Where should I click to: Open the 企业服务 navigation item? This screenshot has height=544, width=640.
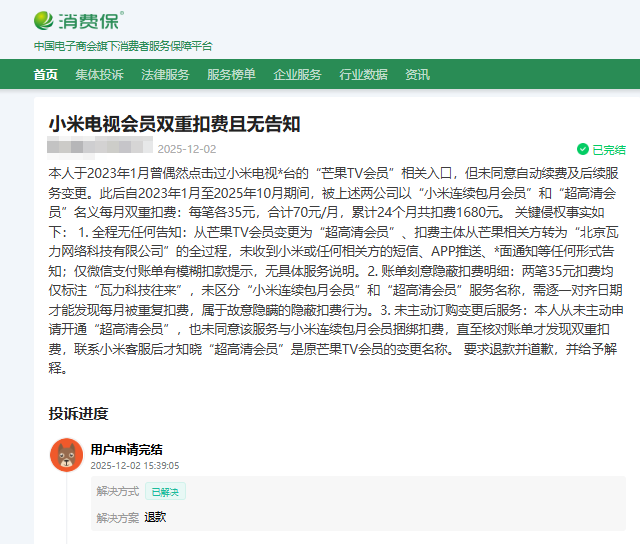pyautogui.click(x=297, y=74)
